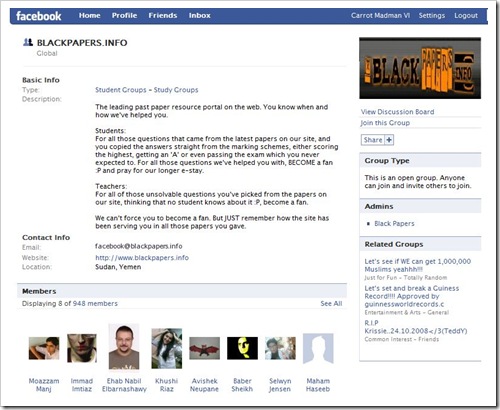Screen dimensions: 500x410
Task: Open the R.I.P Krissie related group
Action: pyautogui.click(x=416, y=327)
